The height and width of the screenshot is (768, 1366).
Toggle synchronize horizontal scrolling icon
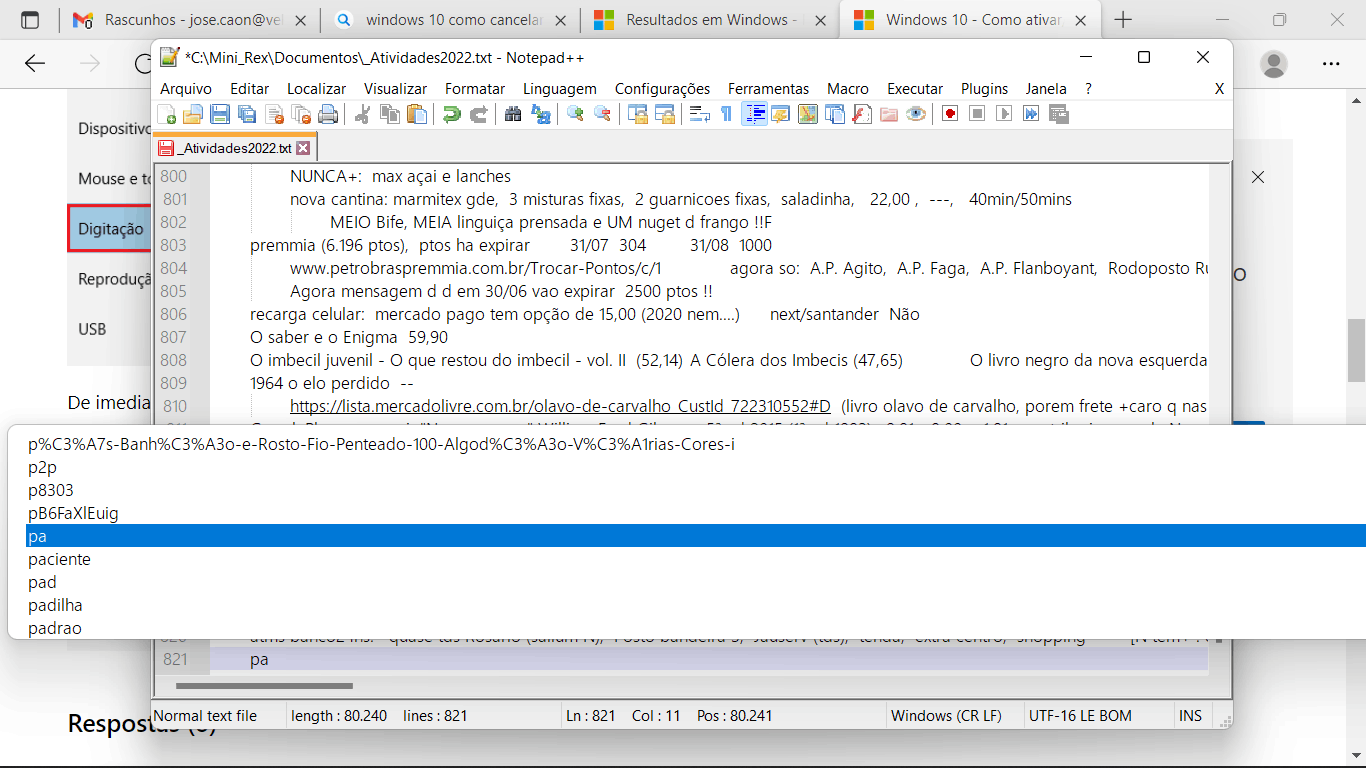click(665, 114)
